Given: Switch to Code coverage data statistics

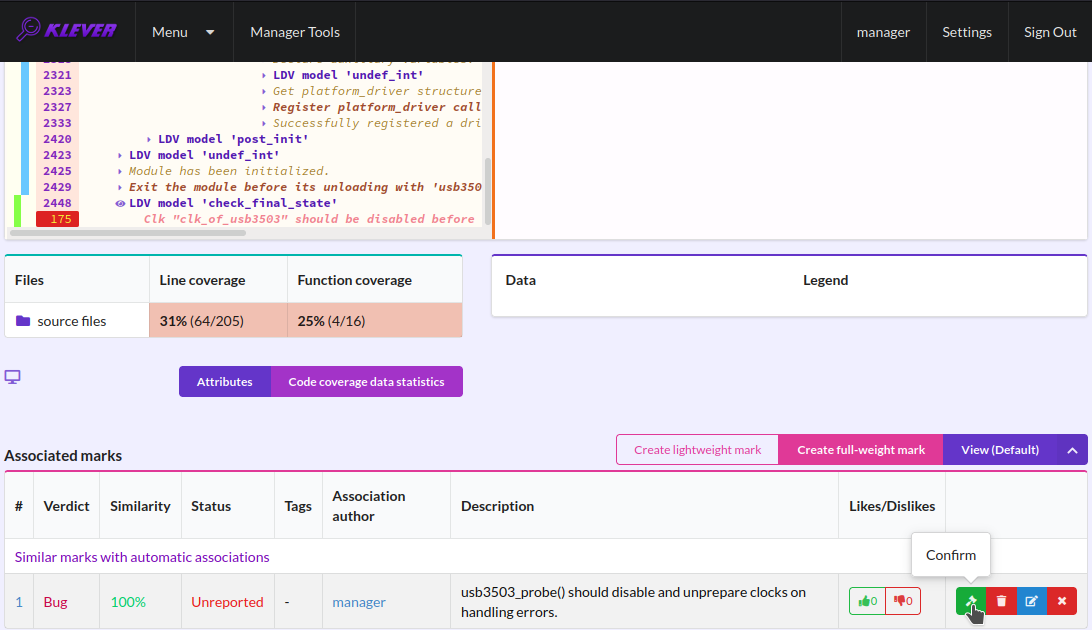Looking at the screenshot, I should pos(366,381).
